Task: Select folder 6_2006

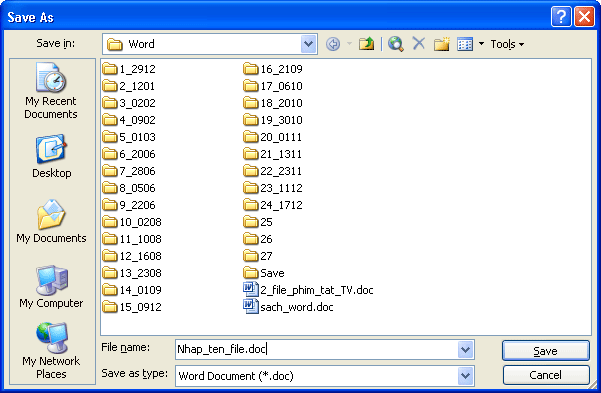Action: 129,154
